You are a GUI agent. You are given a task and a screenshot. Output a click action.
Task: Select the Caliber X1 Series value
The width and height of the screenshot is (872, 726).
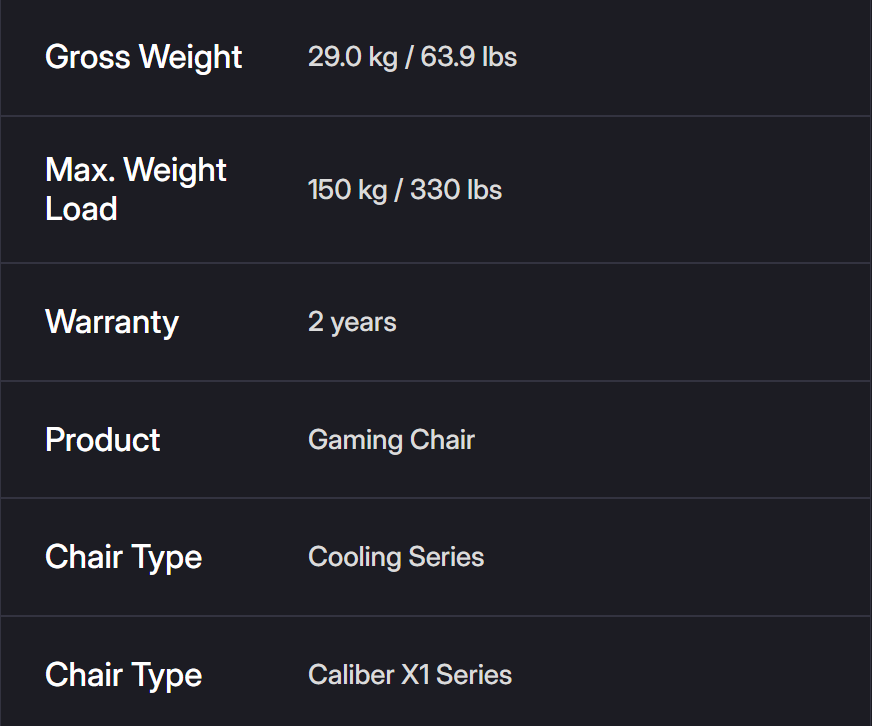coord(410,675)
